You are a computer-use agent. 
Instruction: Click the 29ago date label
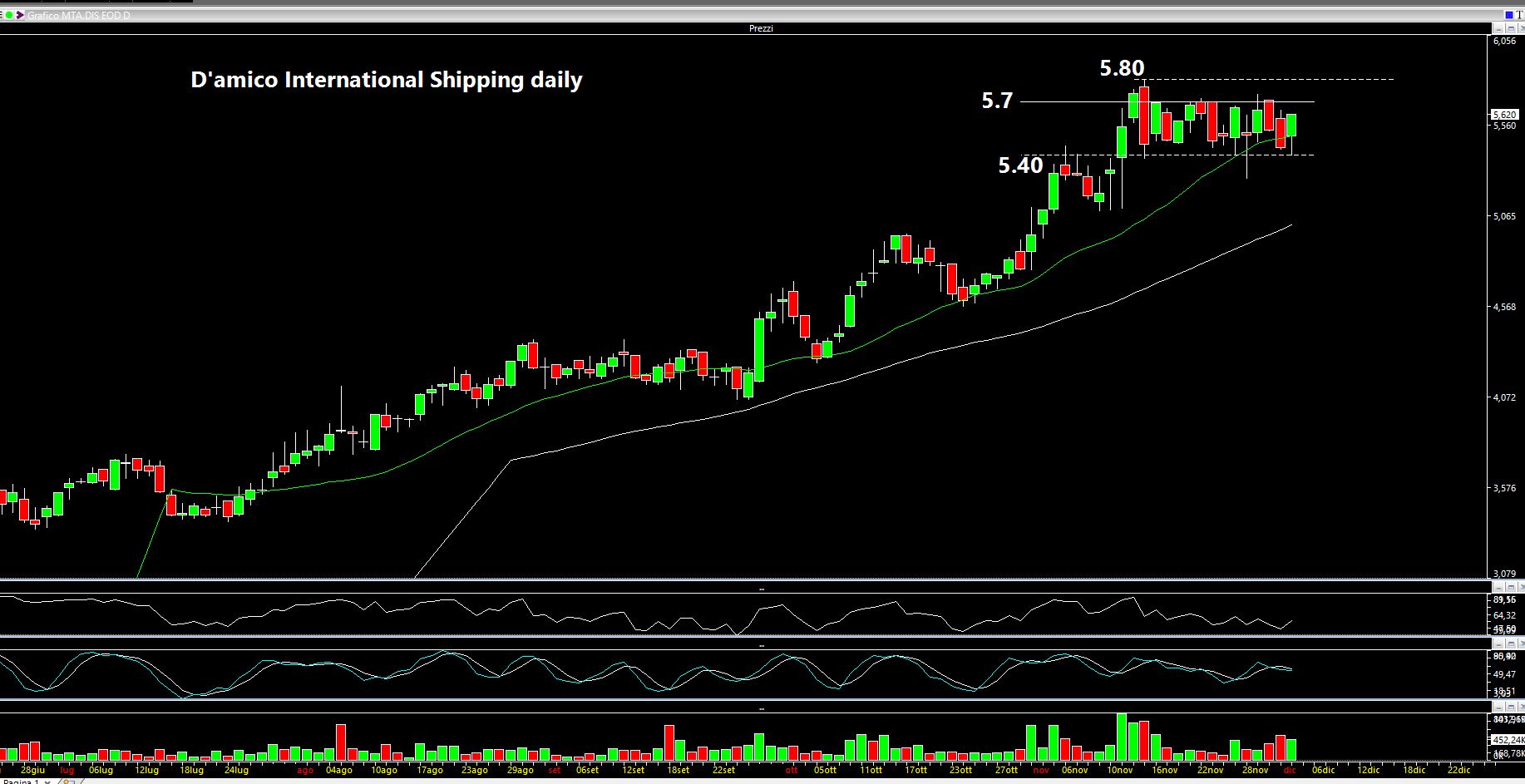point(520,770)
